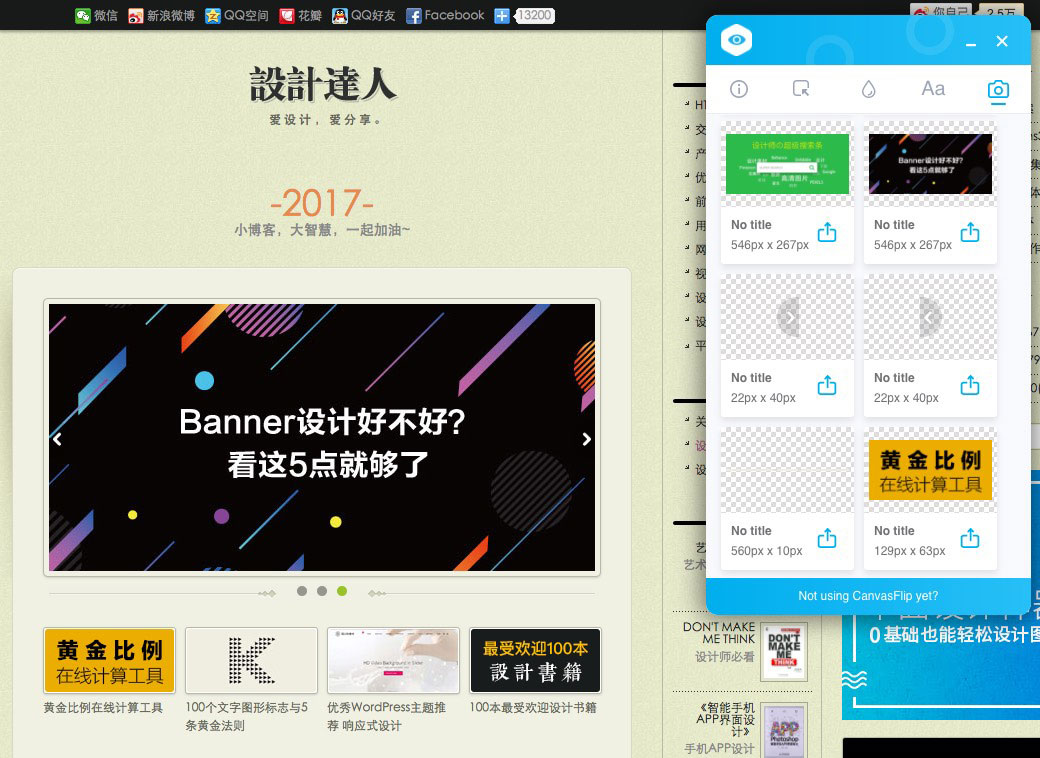Select the second gray carousel dot

tap(322, 591)
